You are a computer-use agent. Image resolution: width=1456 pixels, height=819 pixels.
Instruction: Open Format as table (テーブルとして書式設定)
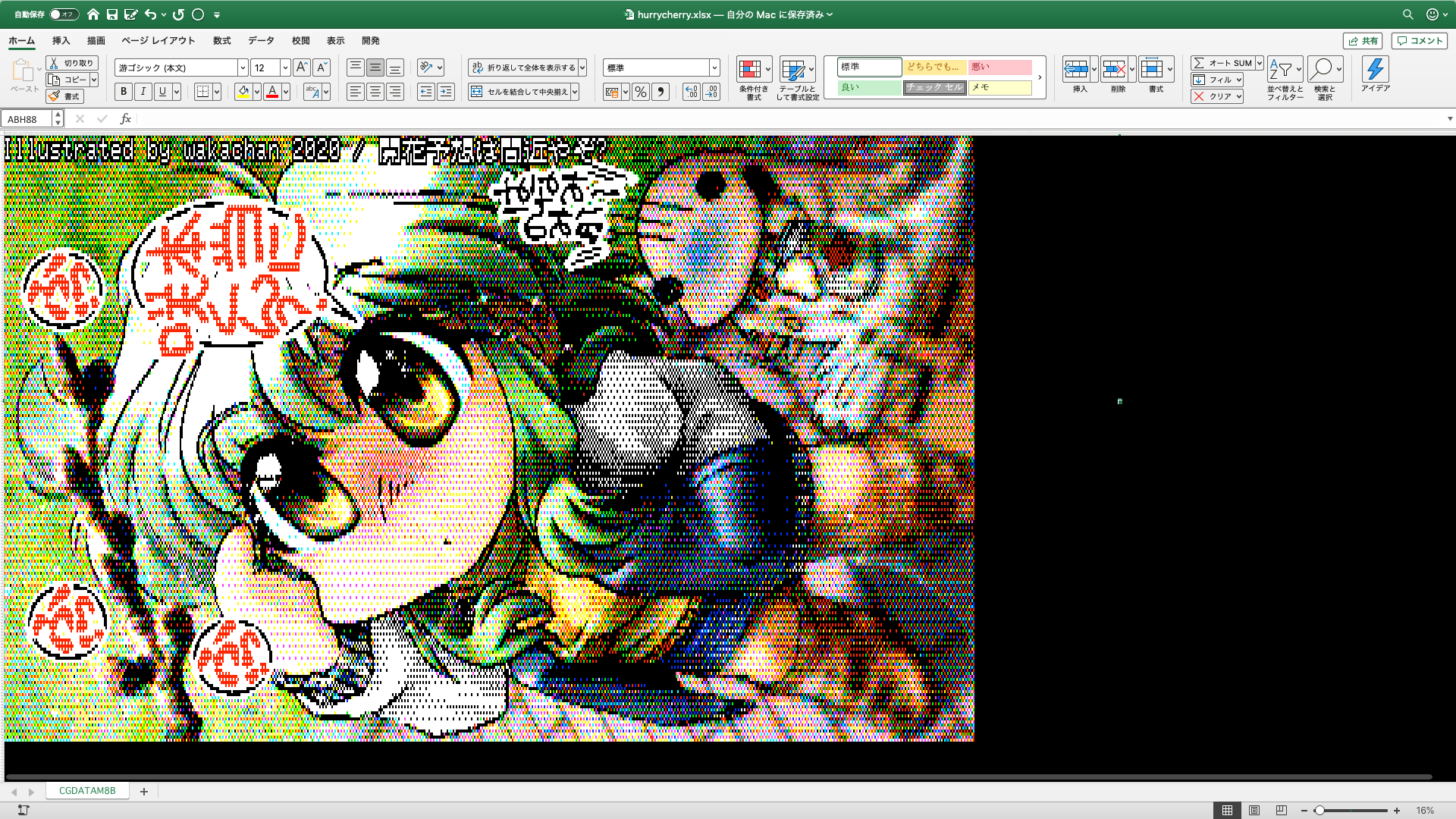click(x=797, y=78)
